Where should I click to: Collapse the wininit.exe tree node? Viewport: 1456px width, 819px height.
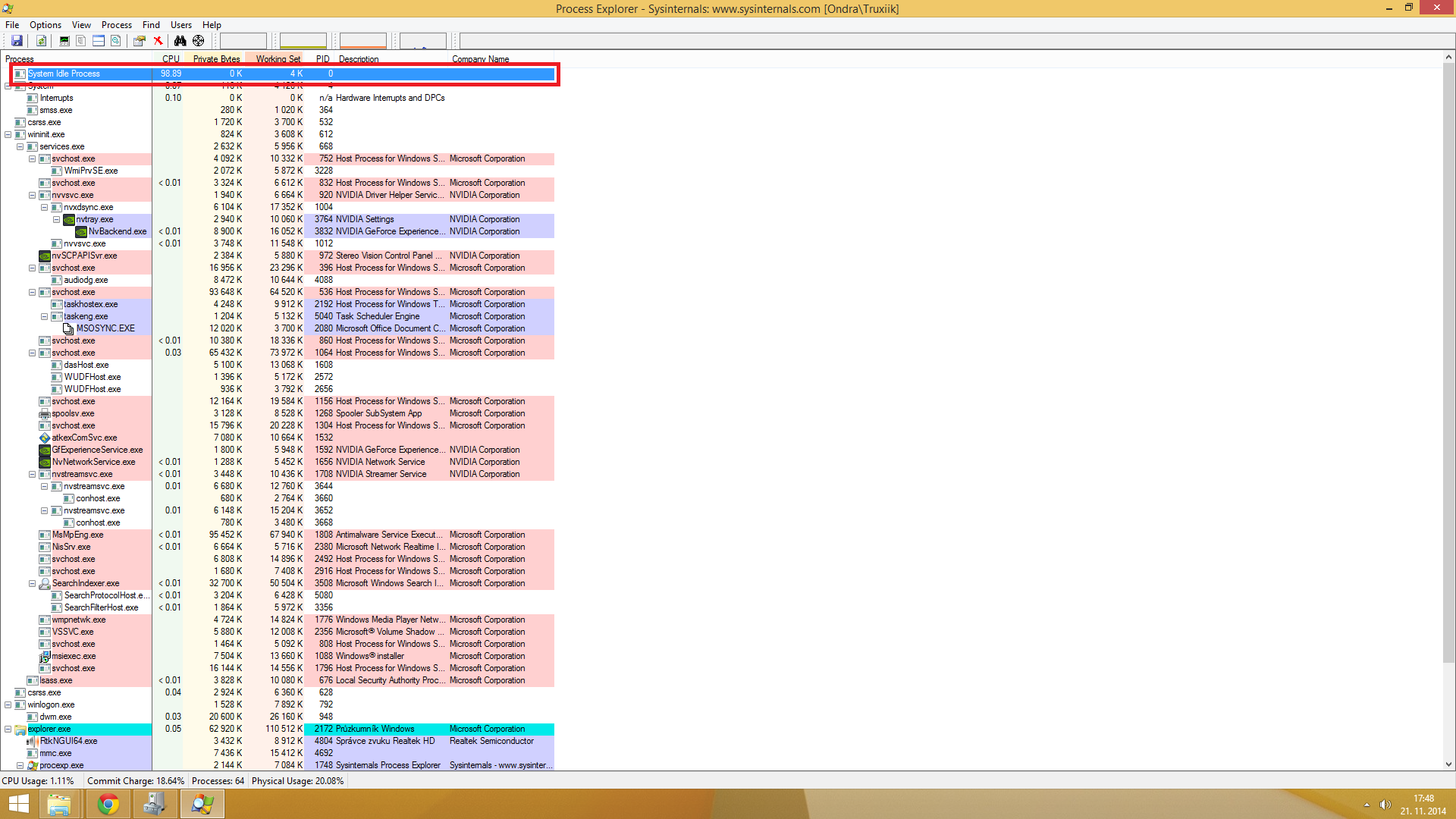click(8, 134)
